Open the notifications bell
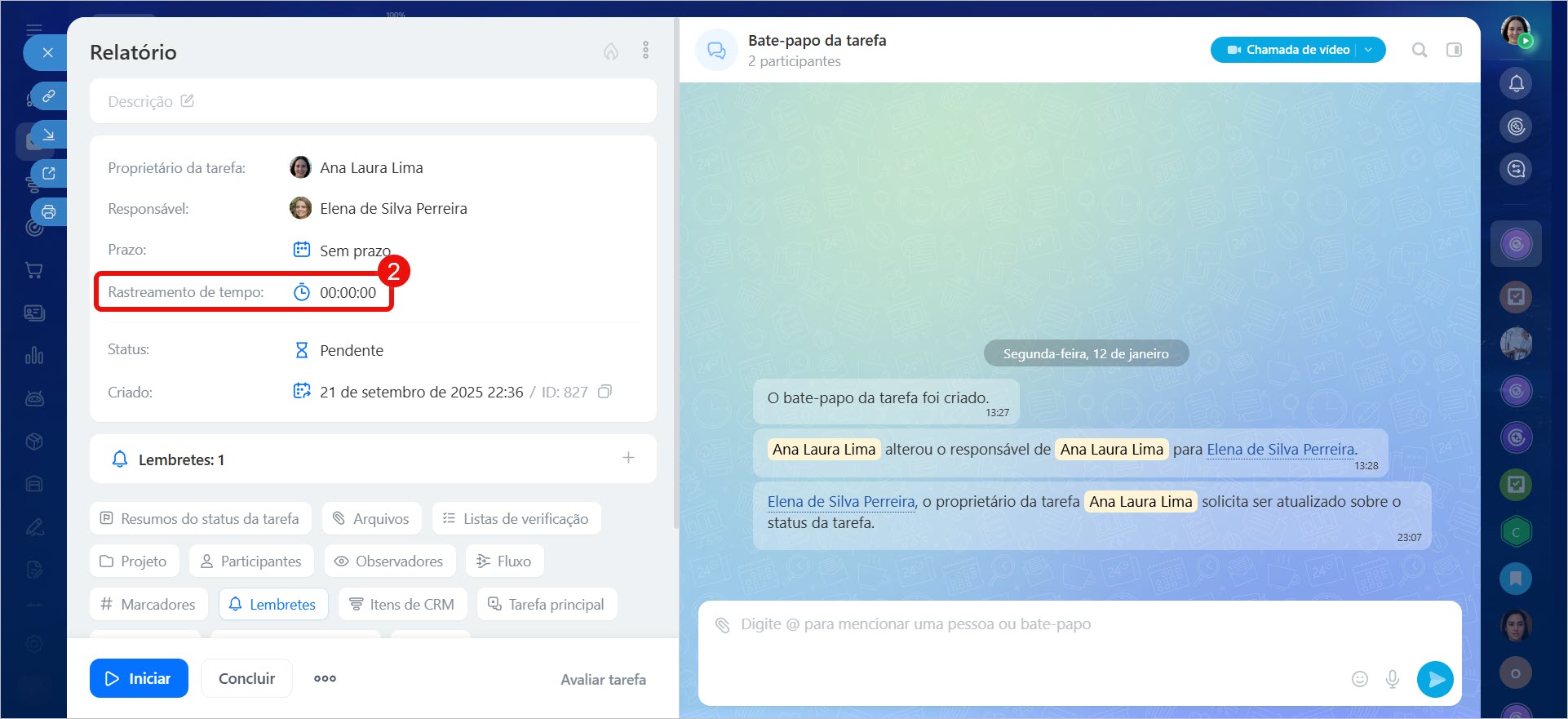This screenshot has height=719, width=1568. point(1516,83)
